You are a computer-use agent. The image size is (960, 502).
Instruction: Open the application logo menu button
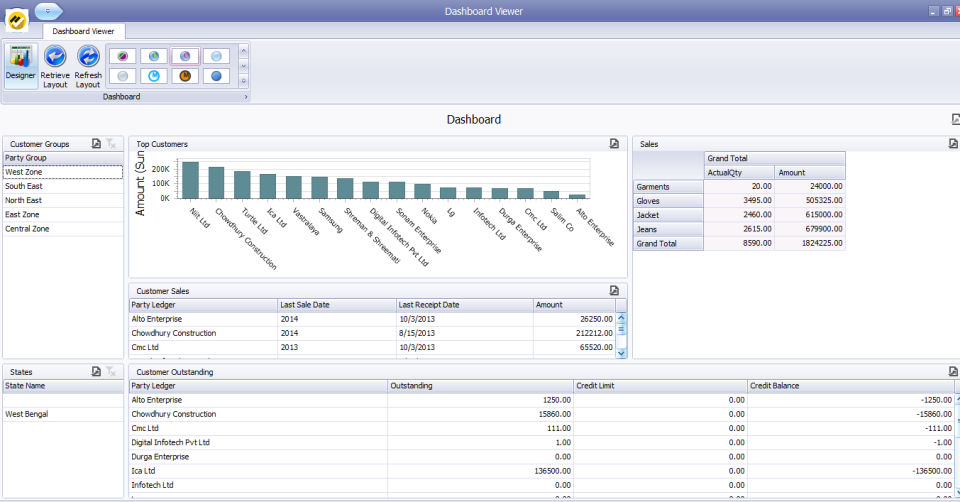click(17, 19)
